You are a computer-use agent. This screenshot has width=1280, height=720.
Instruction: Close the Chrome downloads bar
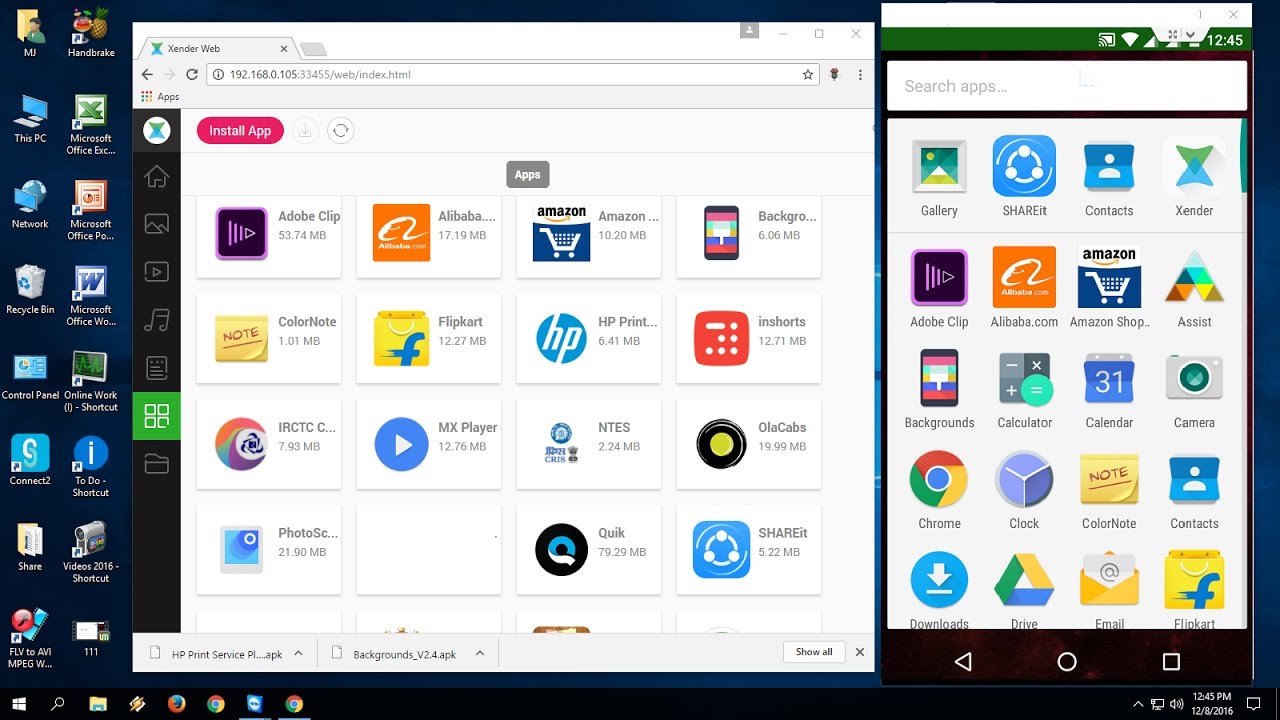[x=859, y=652]
